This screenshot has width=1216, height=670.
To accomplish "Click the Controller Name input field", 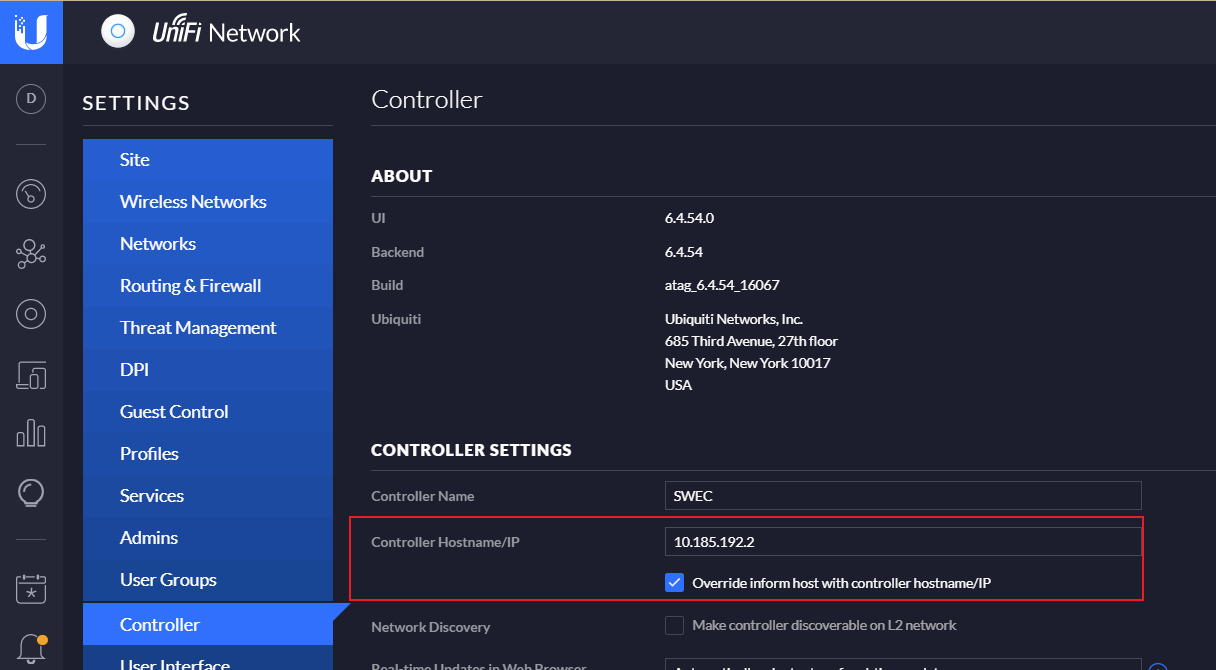I will click(x=902, y=496).
